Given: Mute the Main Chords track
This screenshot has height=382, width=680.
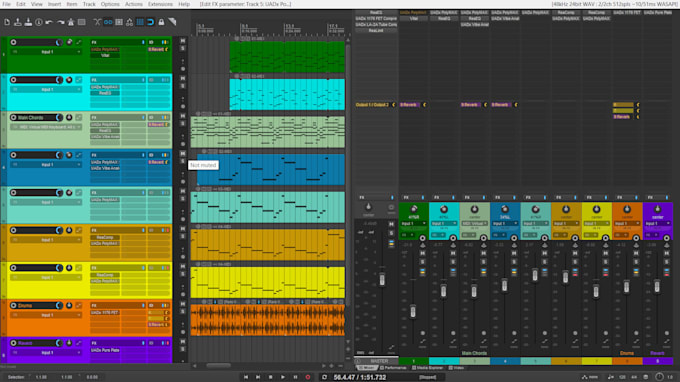Looking at the screenshot, I should point(183,116).
